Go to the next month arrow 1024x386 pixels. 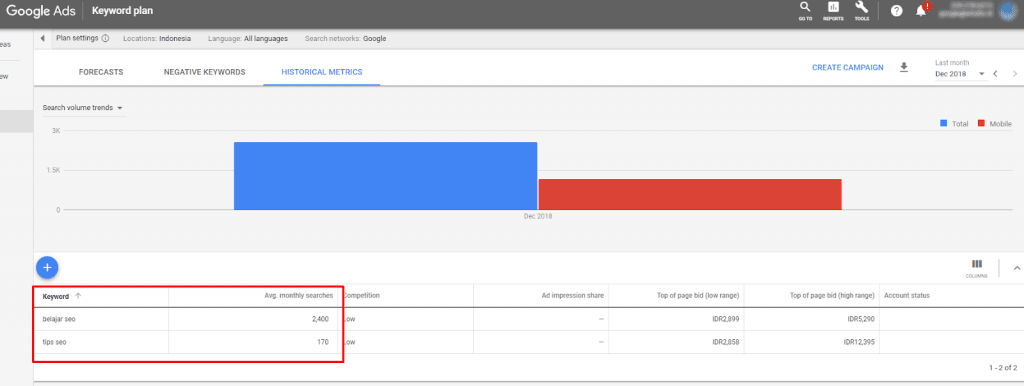point(1014,74)
